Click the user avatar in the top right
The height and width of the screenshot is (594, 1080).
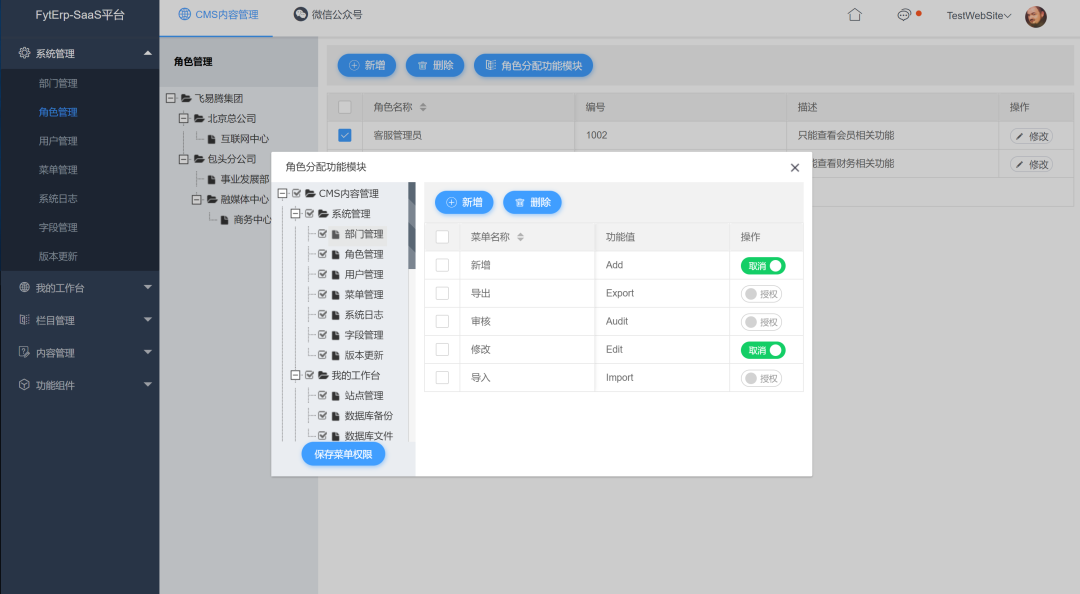pyautogui.click(x=1036, y=16)
